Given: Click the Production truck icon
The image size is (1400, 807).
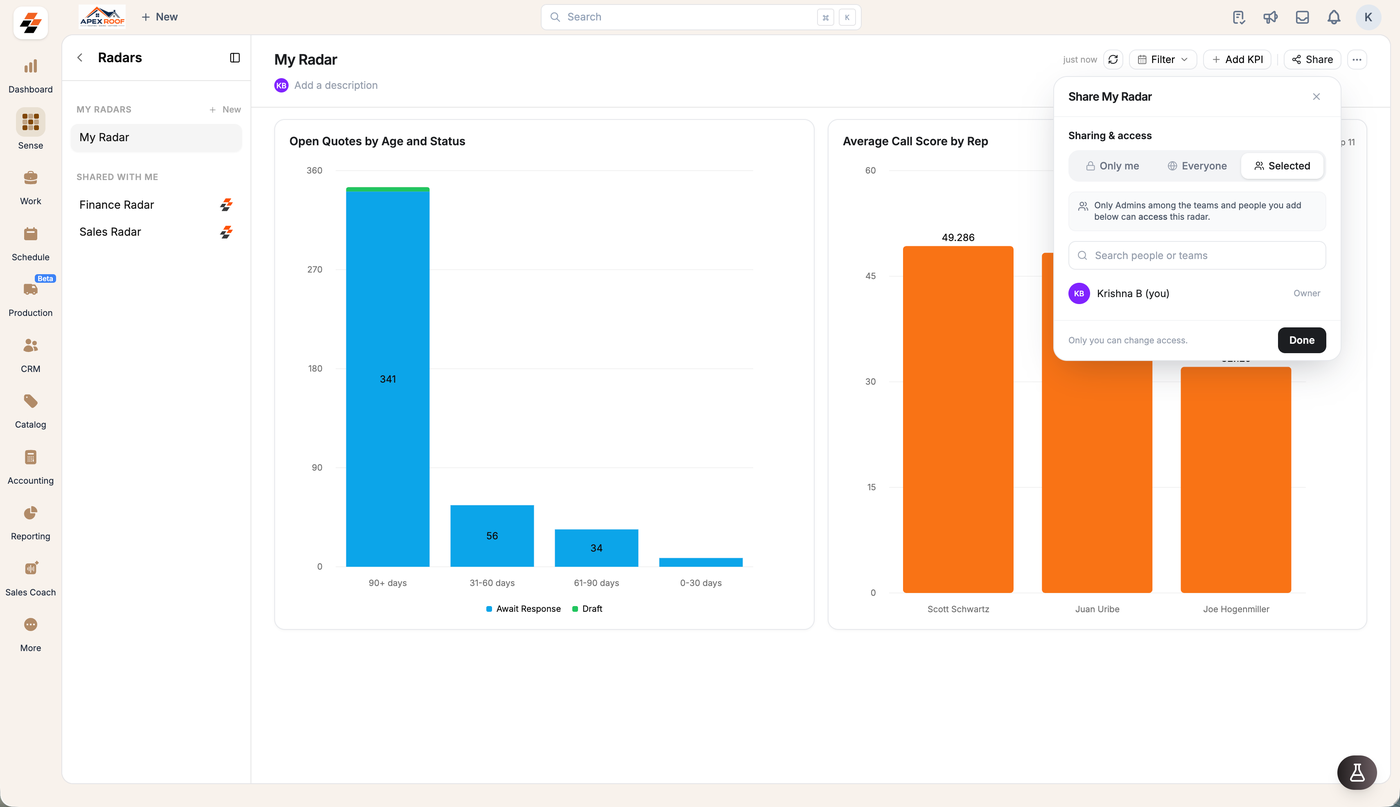Looking at the screenshot, I should click(x=30, y=289).
